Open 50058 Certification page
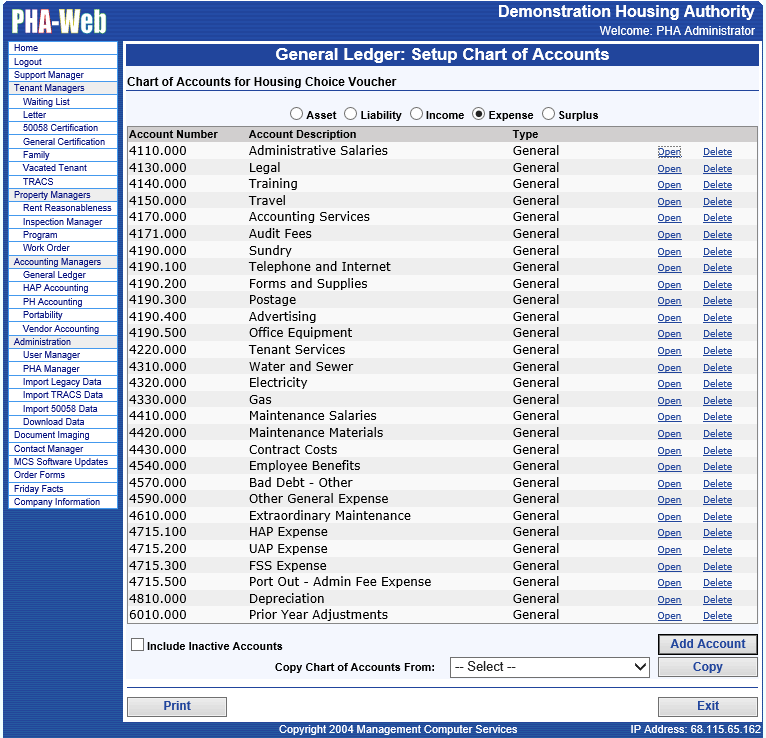 click(x=63, y=128)
